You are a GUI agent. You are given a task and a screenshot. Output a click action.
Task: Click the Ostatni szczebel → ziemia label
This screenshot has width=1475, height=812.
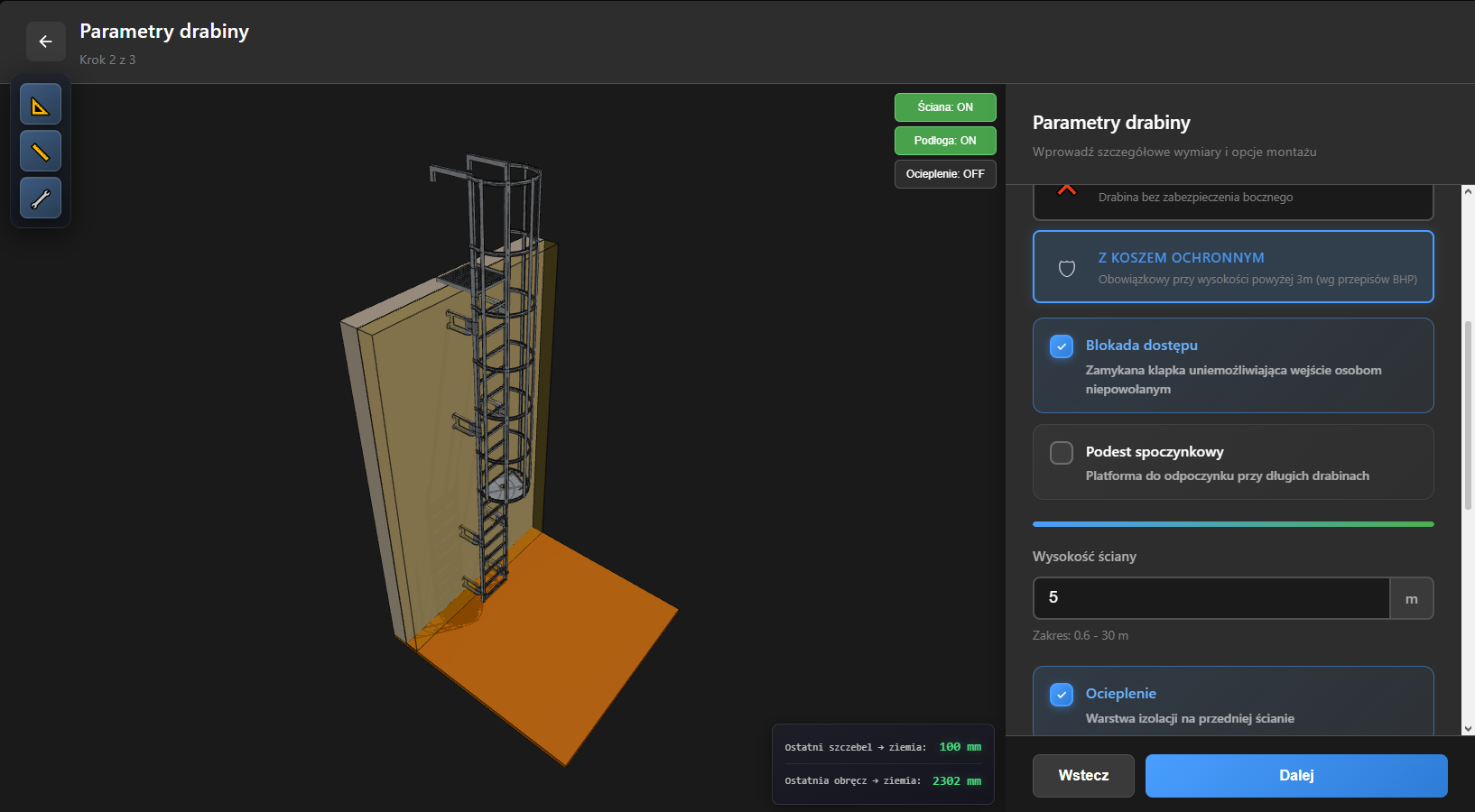(856, 747)
